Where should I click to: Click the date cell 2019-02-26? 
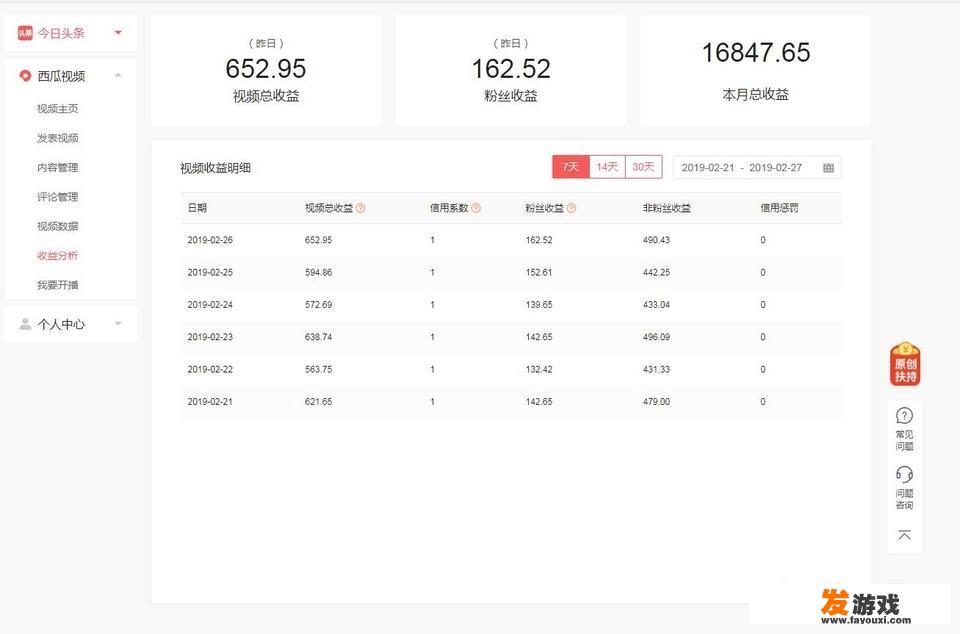click(210, 240)
